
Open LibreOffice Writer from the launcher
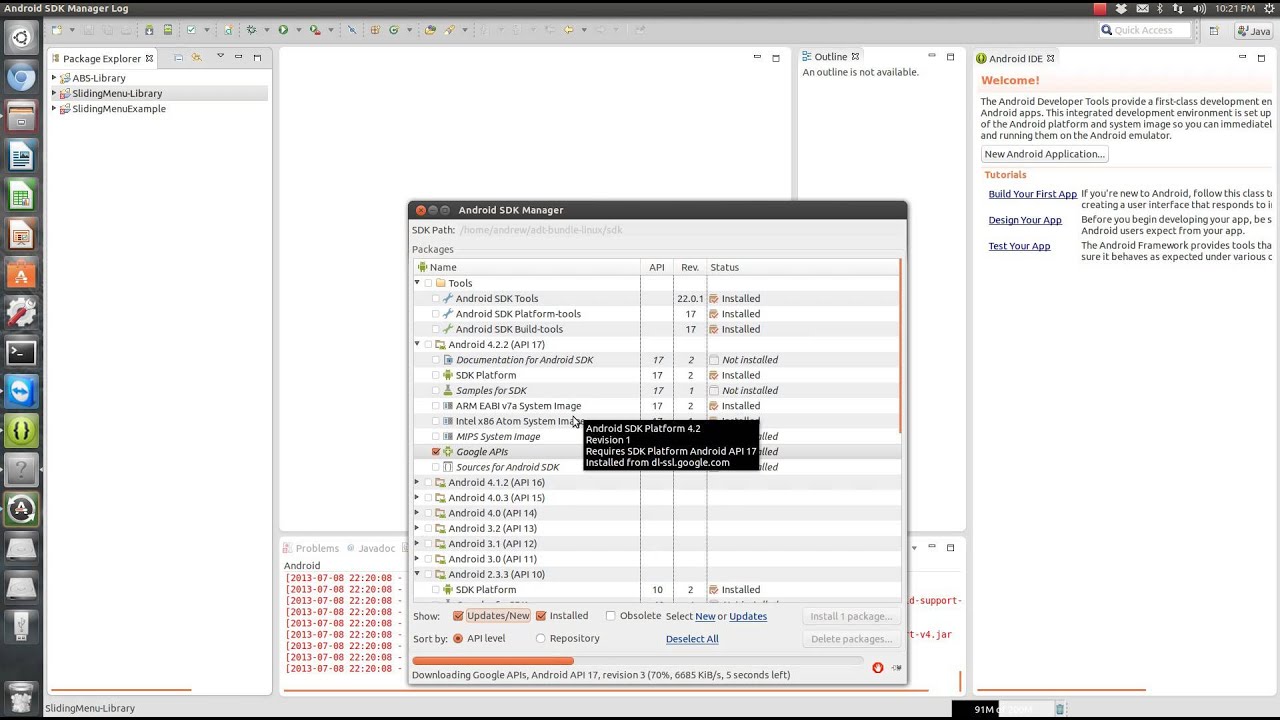point(21,156)
